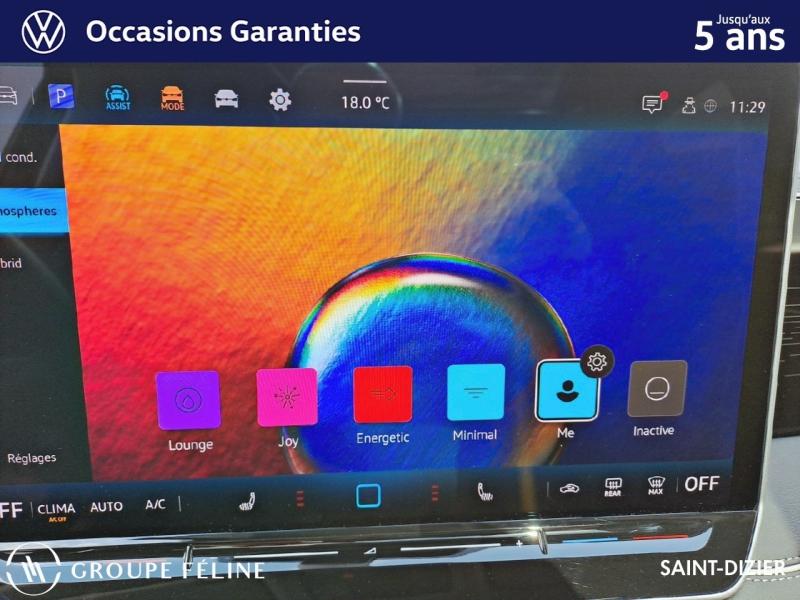800x600 pixels.
Task: Turn climate OFF on the right
Action: [x=701, y=484]
